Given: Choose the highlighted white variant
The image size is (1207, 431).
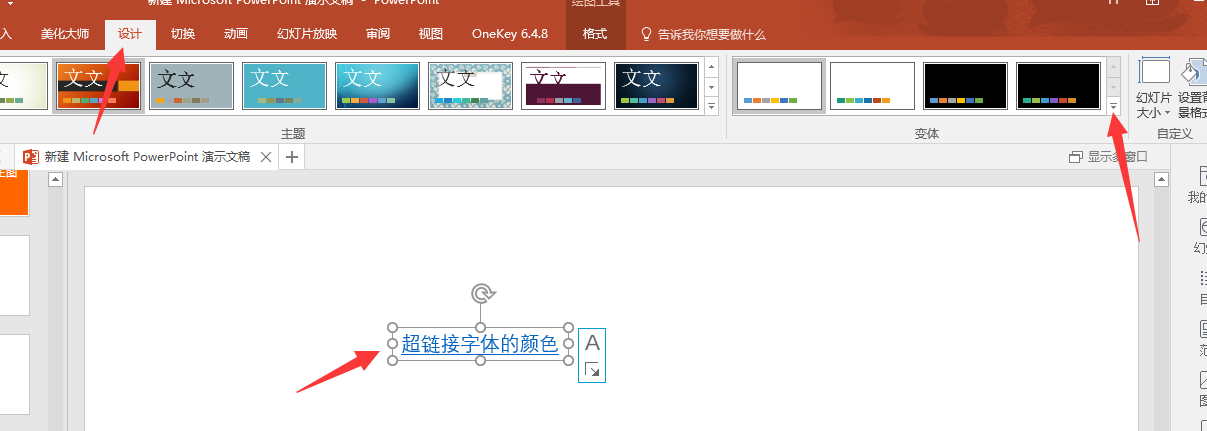Looking at the screenshot, I should pos(779,85).
